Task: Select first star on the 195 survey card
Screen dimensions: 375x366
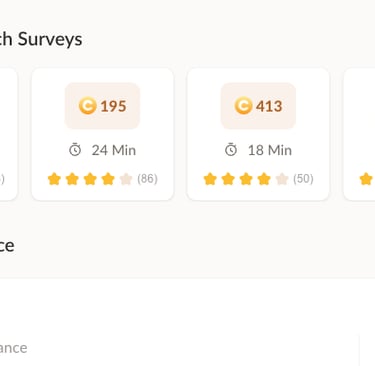Action: coord(54,179)
